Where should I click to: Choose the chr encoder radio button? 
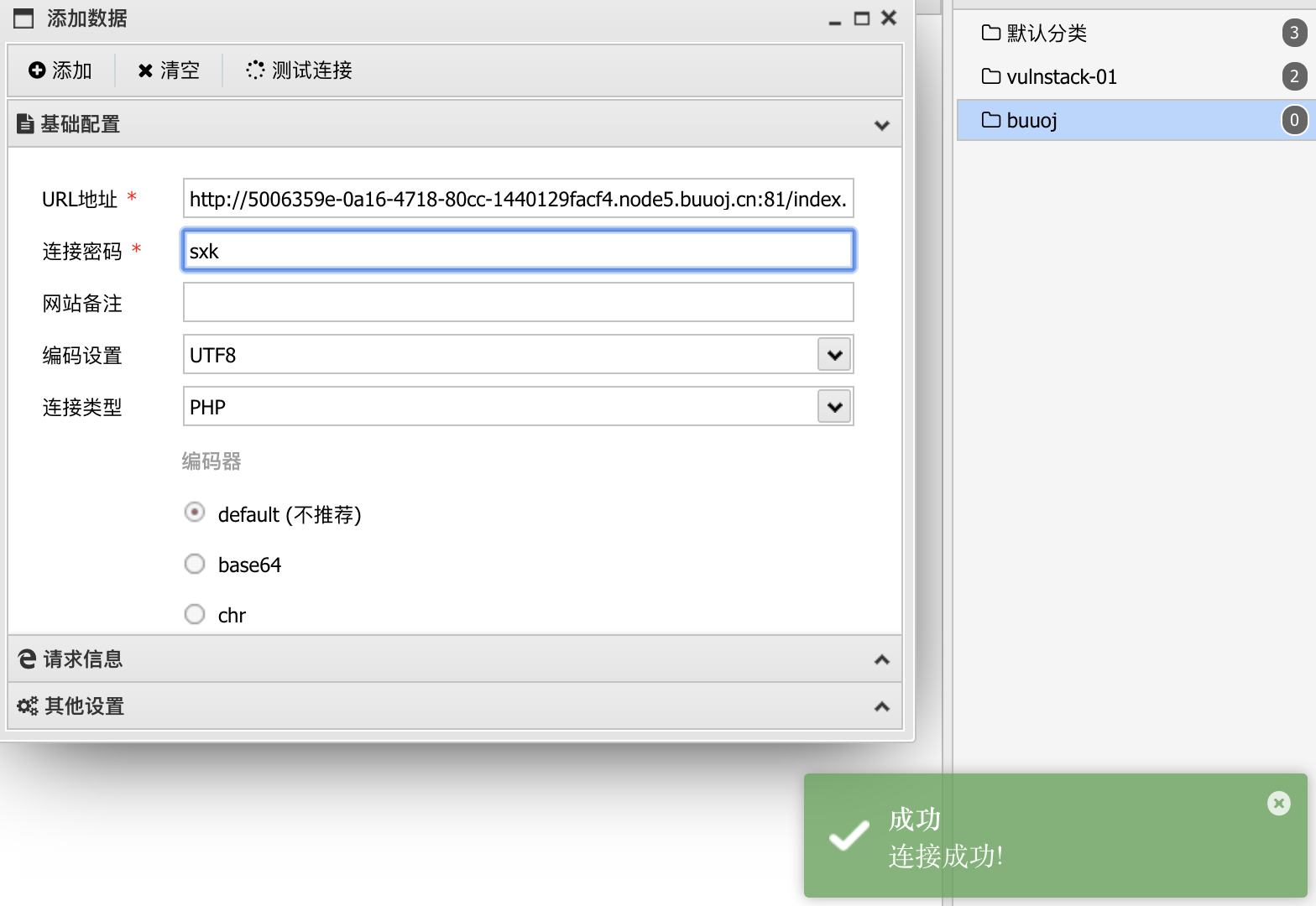195,615
